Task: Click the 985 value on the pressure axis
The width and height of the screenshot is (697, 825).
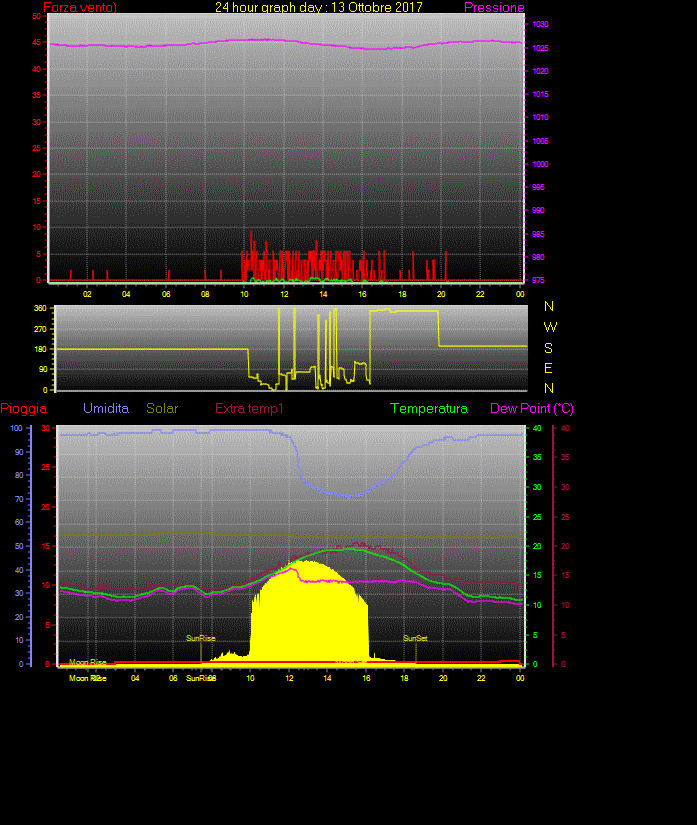Action: click(538, 234)
